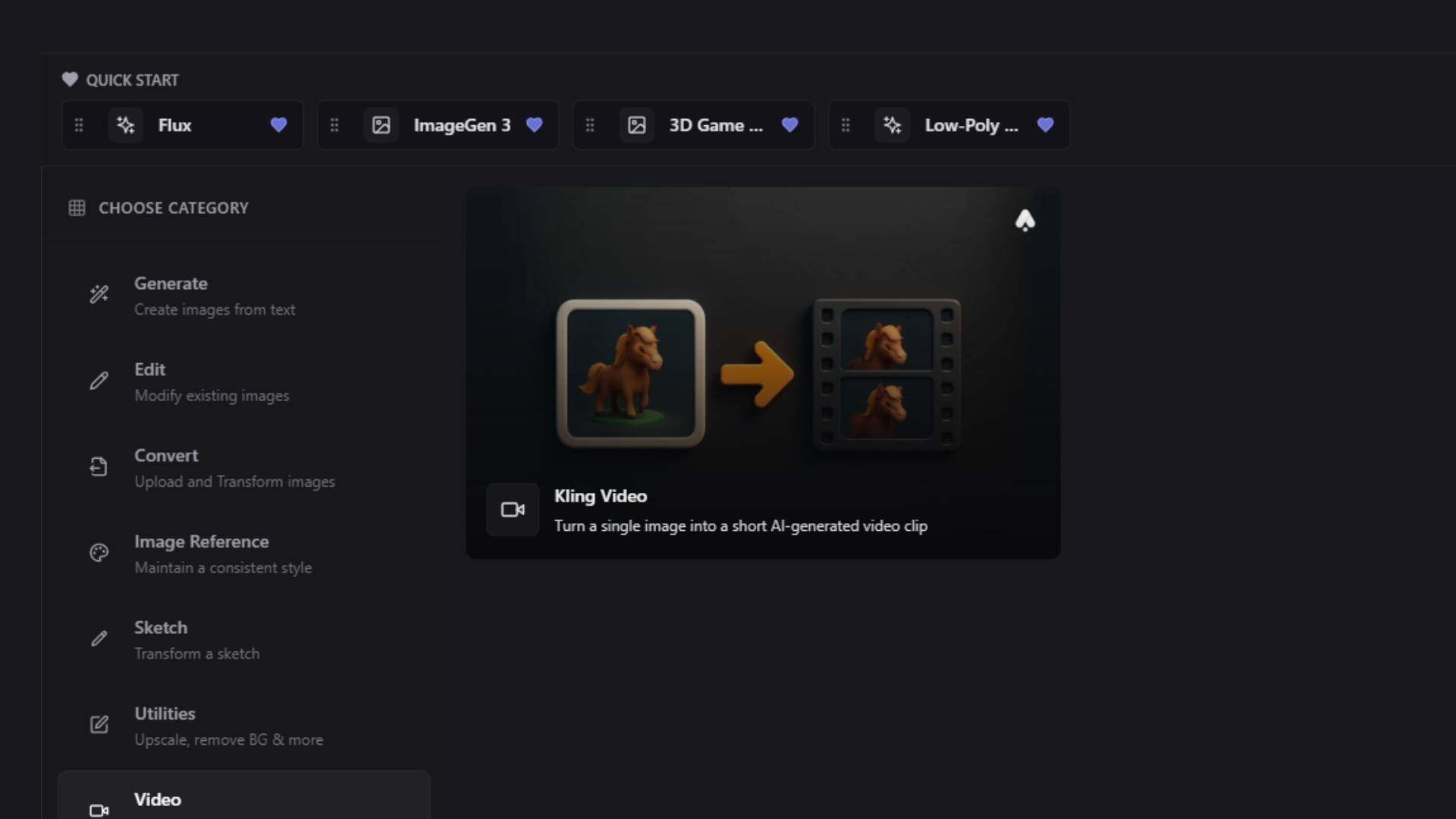Open the 3D Game quick start model
Image resolution: width=1456 pixels, height=819 pixels.
tap(693, 125)
